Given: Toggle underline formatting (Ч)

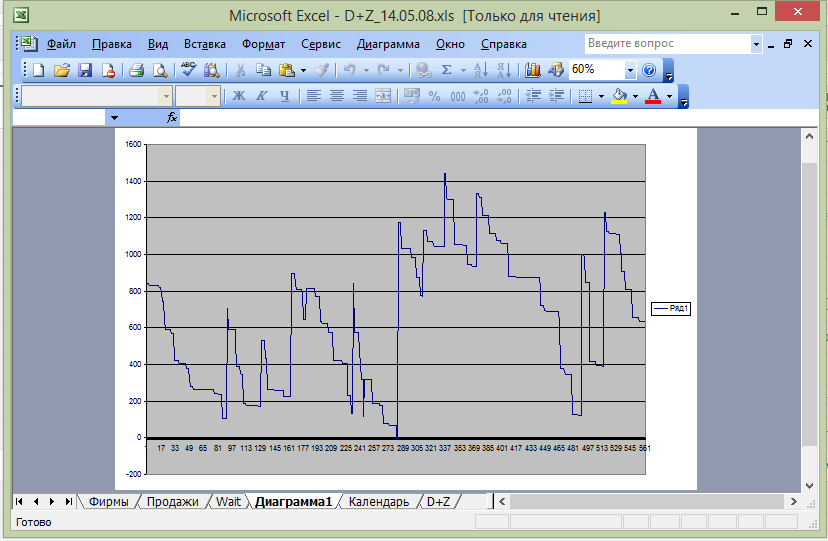Looking at the screenshot, I should 285,96.
